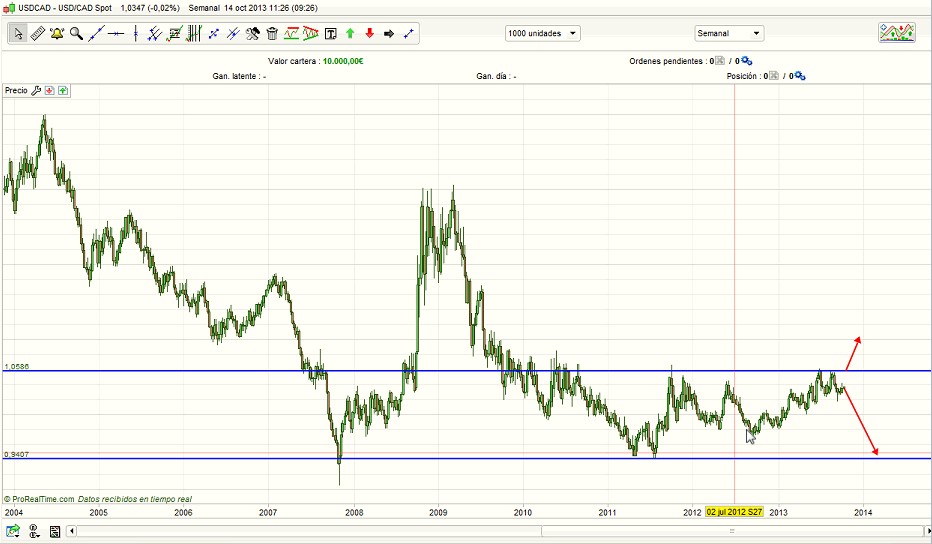Open the alert bell tool
Screen dimensions: 932x544
tap(57, 34)
